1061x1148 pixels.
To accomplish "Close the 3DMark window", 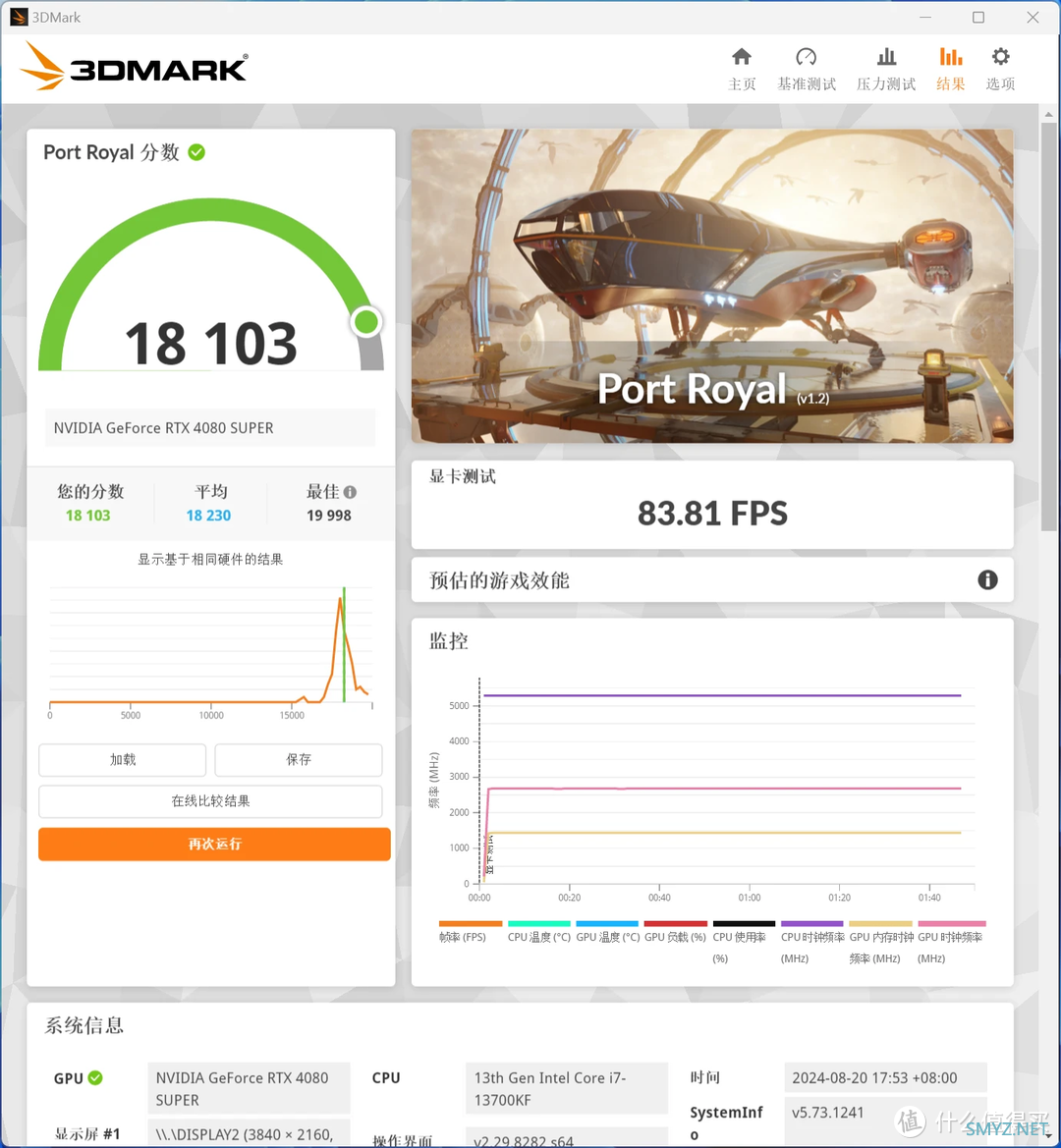I will tap(1033, 17).
